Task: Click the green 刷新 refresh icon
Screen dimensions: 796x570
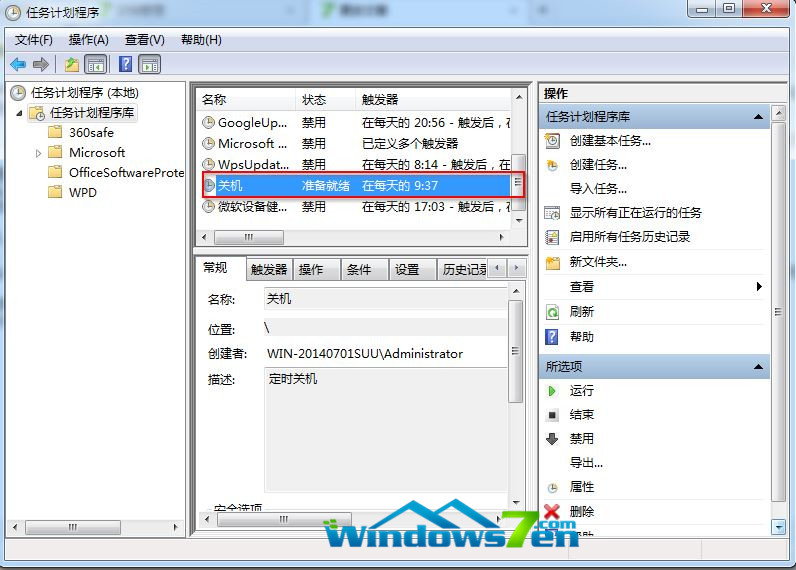Action: click(552, 312)
